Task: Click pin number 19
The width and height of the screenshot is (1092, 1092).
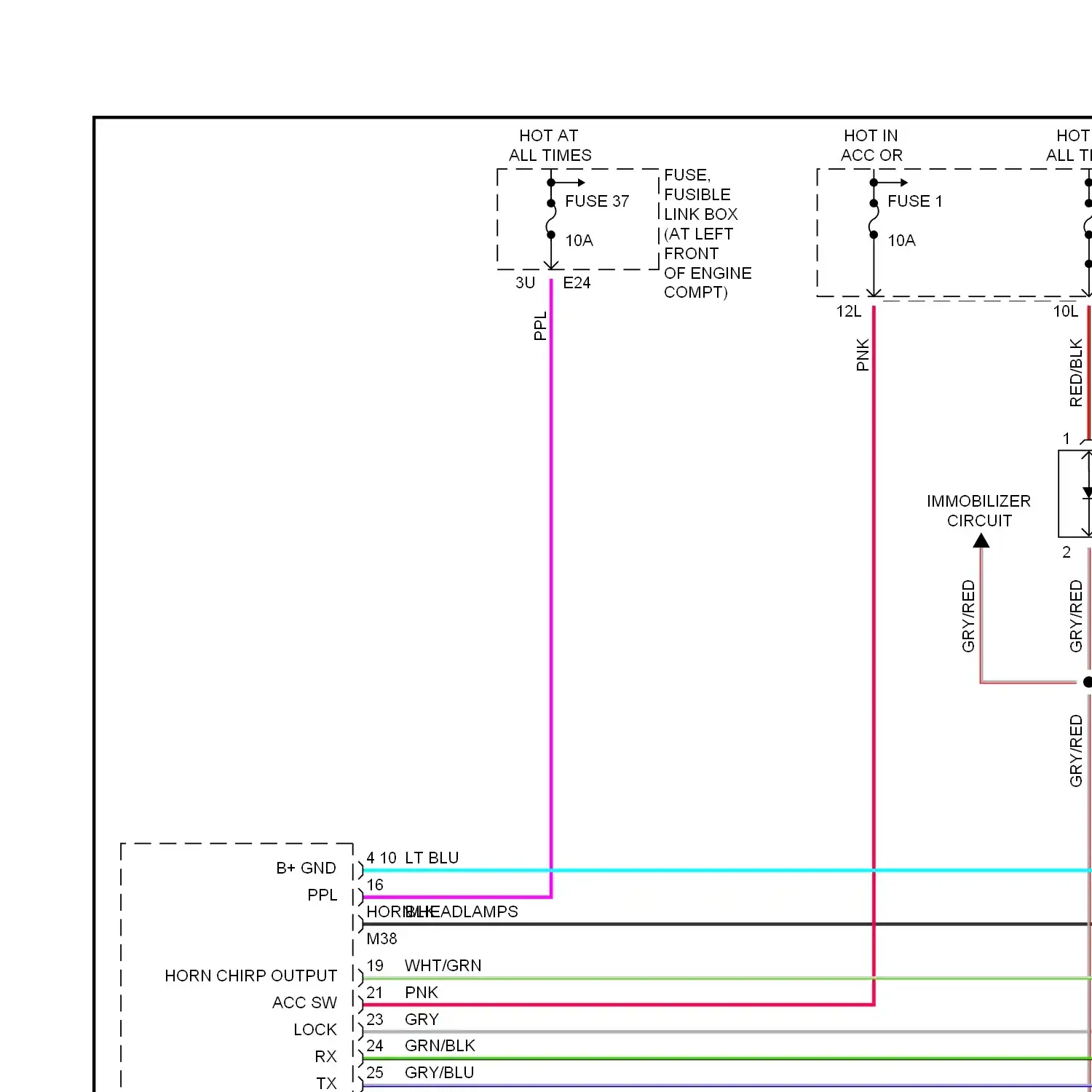Action: tap(375, 965)
